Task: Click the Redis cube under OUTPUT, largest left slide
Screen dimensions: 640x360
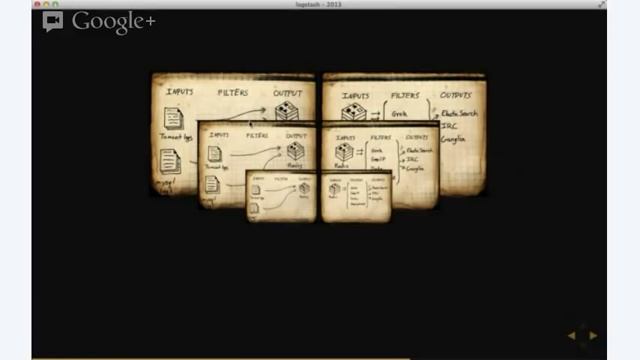Action: click(x=287, y=111)
